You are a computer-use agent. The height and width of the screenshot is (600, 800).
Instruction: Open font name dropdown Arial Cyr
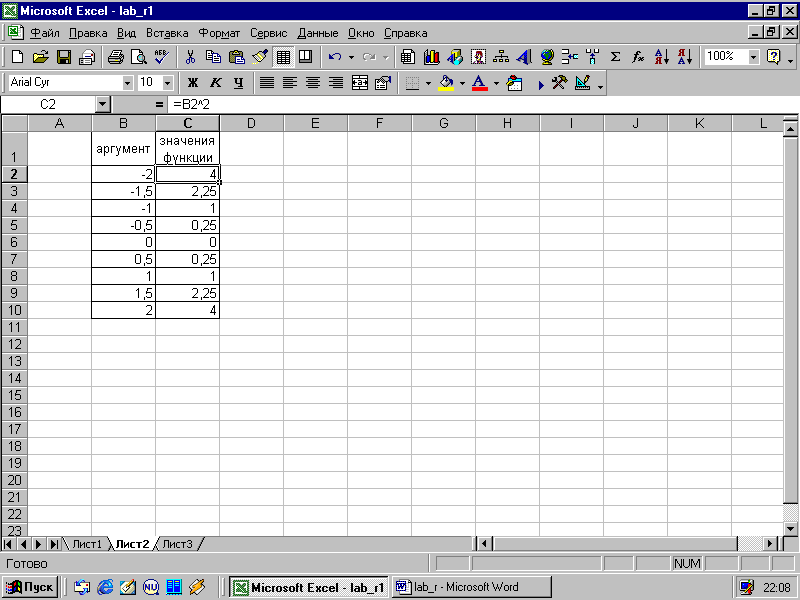point(128,83)
